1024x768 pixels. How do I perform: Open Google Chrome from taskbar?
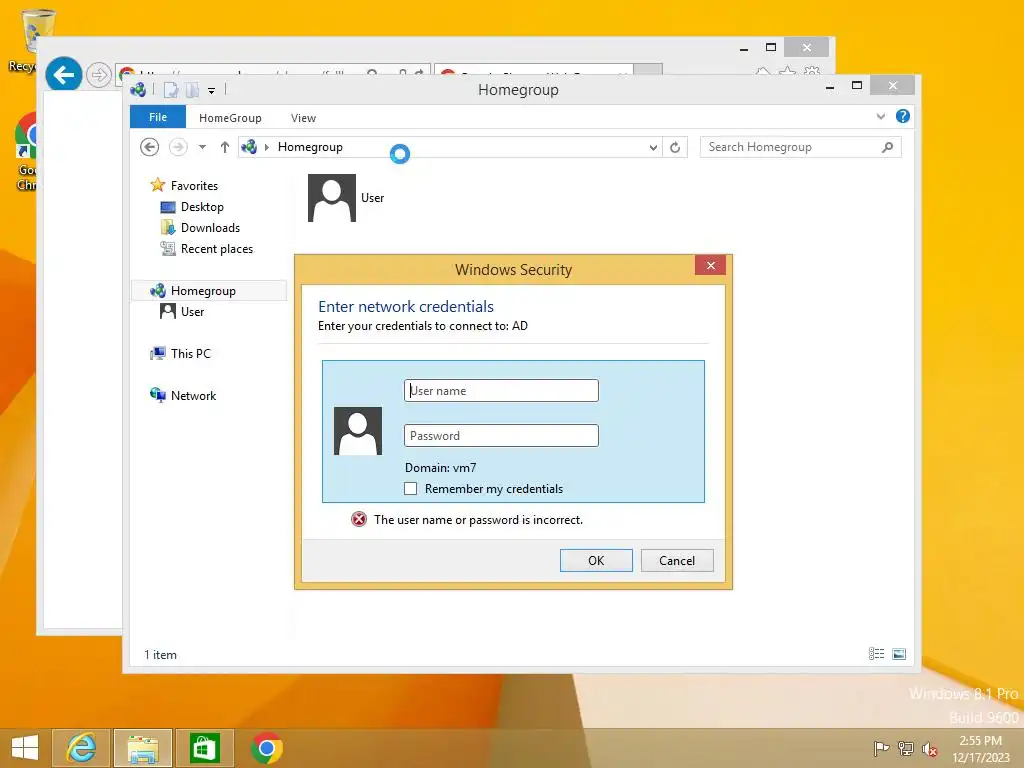[x=266, y=748]
